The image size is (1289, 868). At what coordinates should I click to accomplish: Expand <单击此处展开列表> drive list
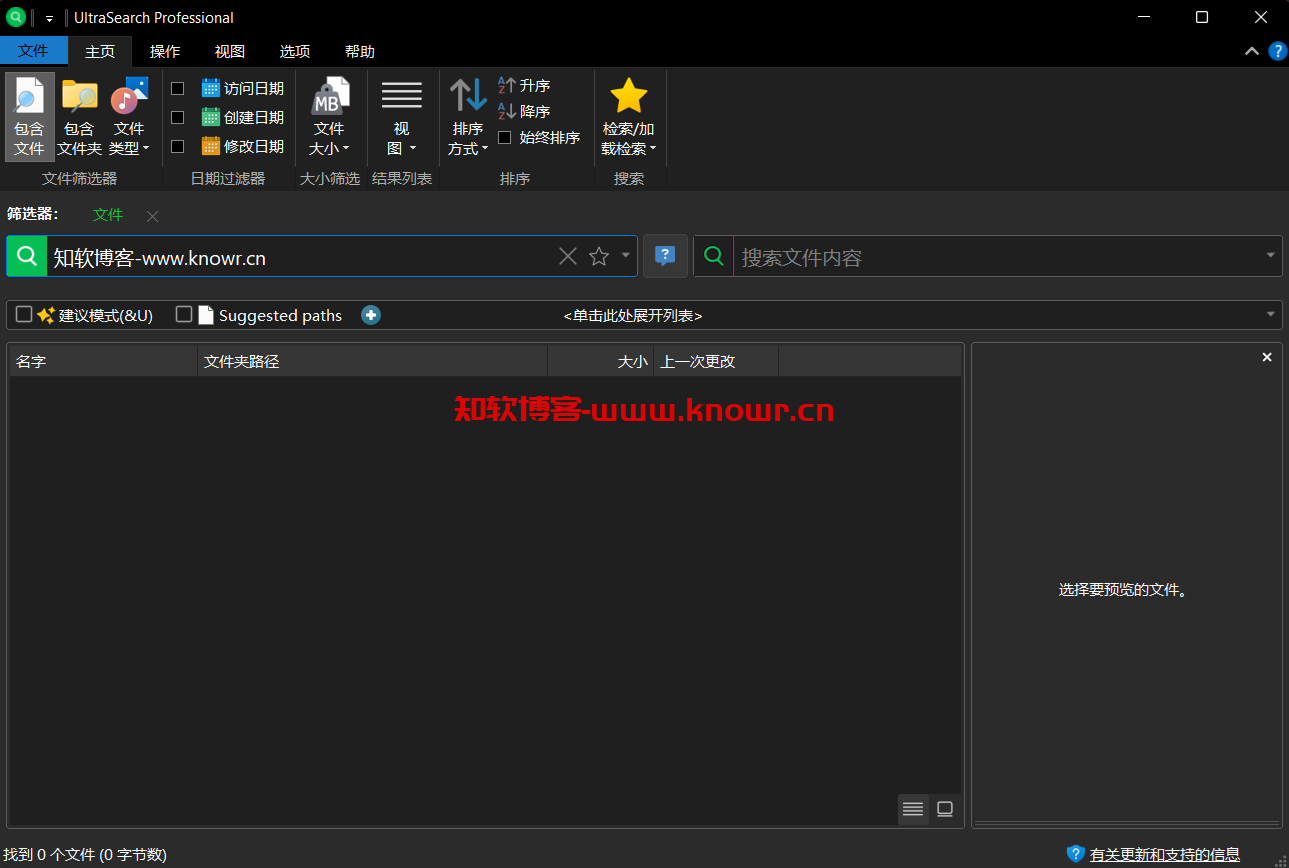coord(633,315)
